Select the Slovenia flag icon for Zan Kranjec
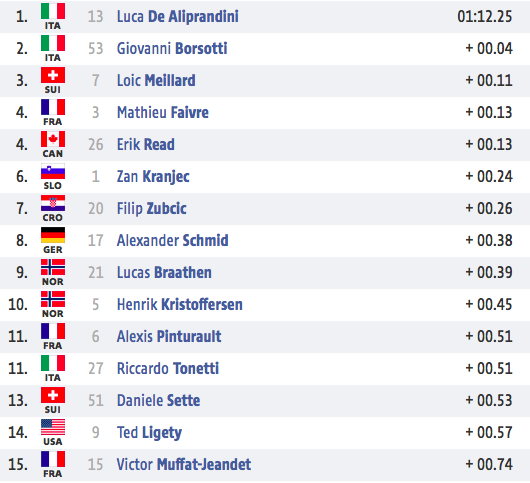The height and width of the screenshot is (483, 530). 53,171
